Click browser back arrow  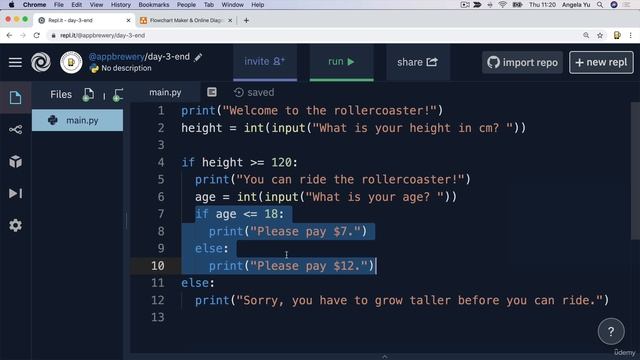9,36
